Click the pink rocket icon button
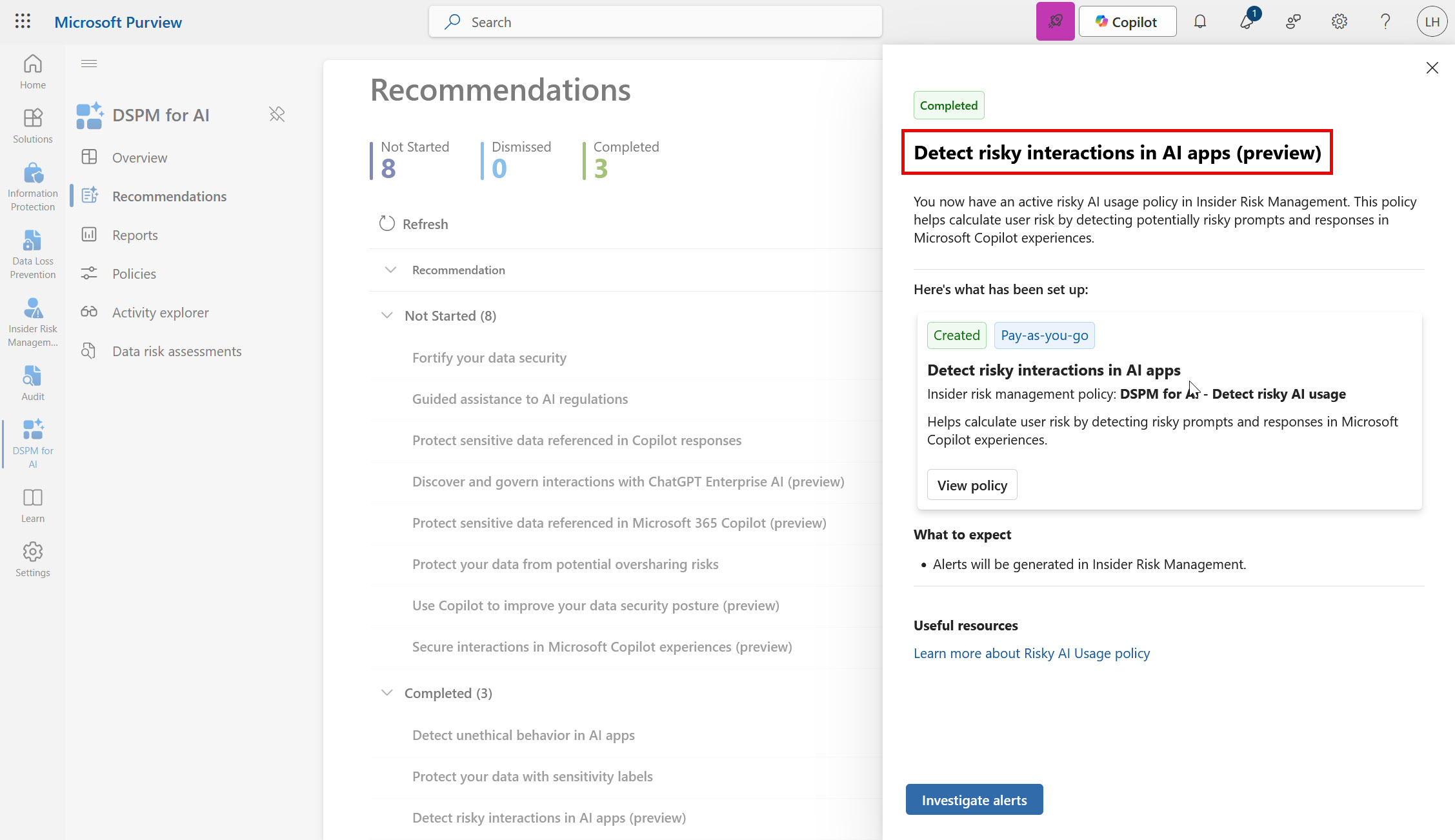Screen dimensions: 1455x840 [x=1055, y=21]
